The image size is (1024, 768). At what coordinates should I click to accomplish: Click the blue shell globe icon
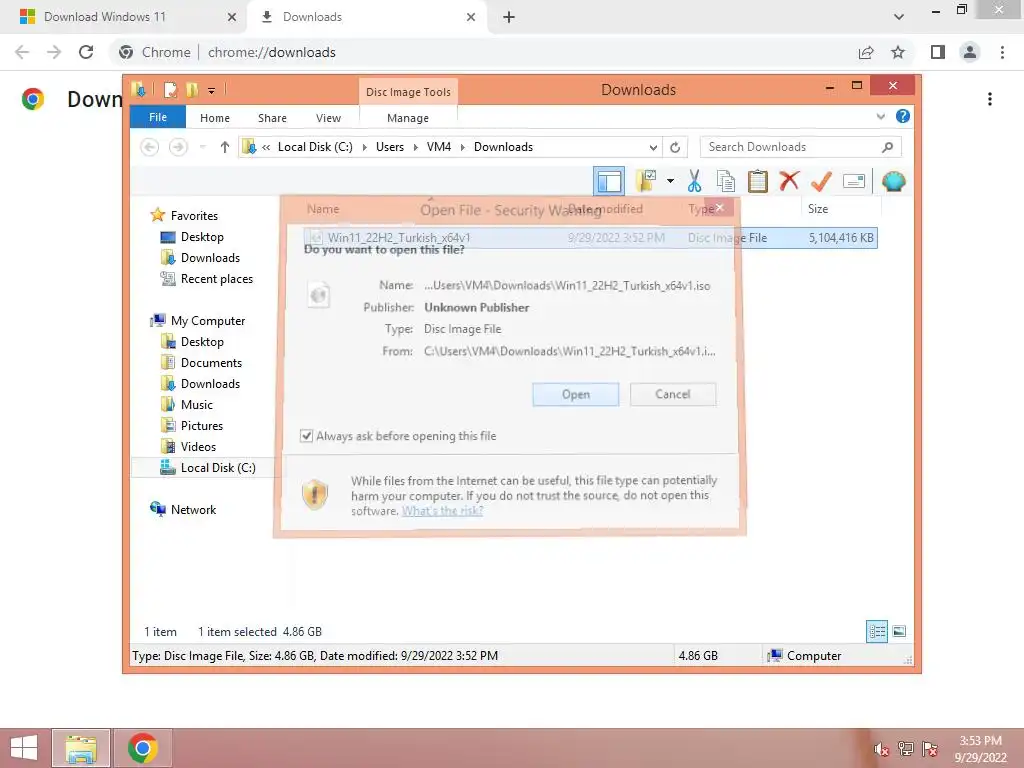click(x=893, y=181)
